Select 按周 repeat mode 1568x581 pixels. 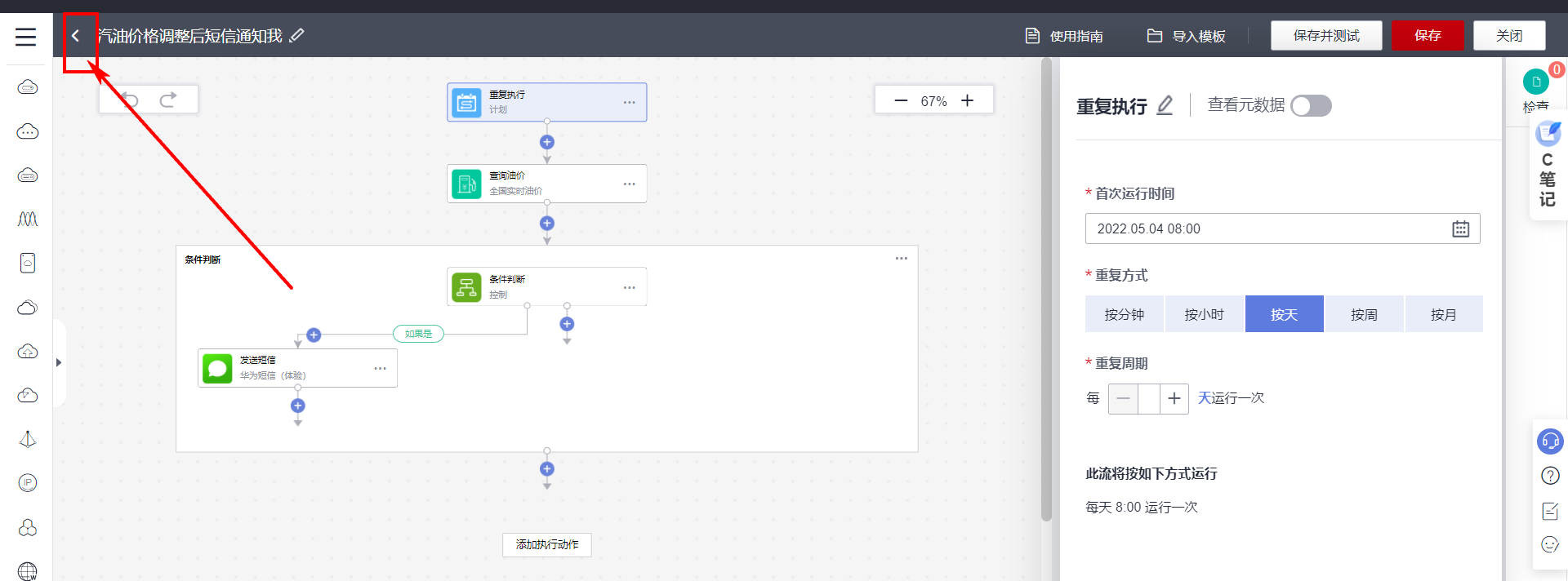1364,314
